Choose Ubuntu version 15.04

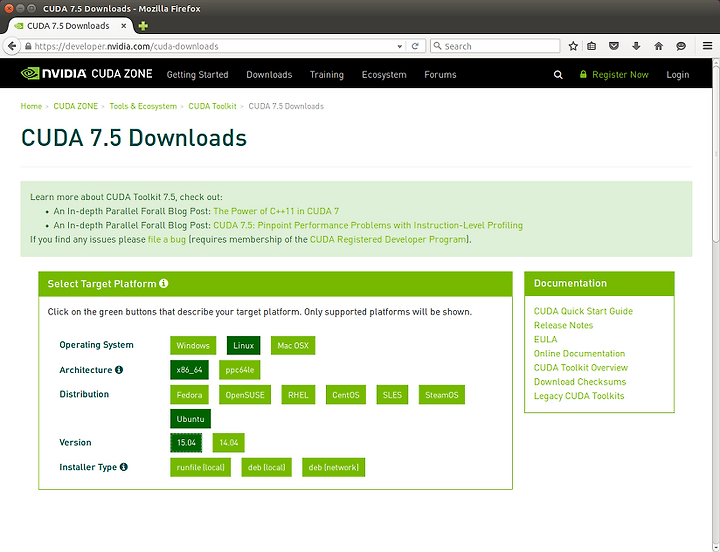tap(186, 443)
